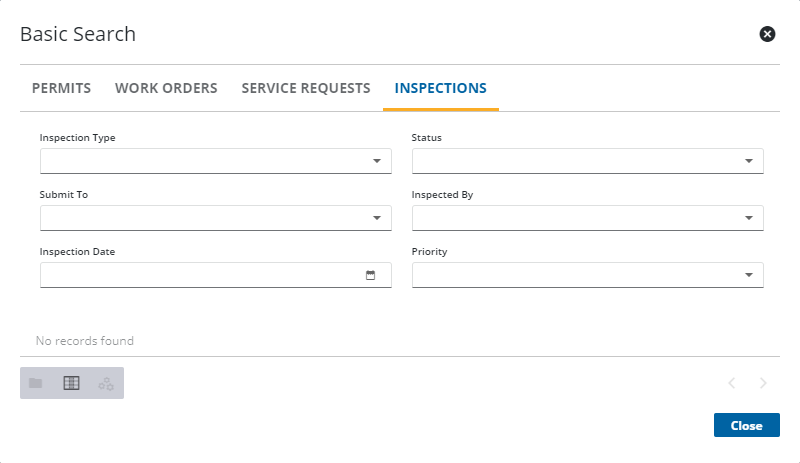The image size is (800, 463).
Task: Click the Inspection Type field label
Action: (77, 138)
